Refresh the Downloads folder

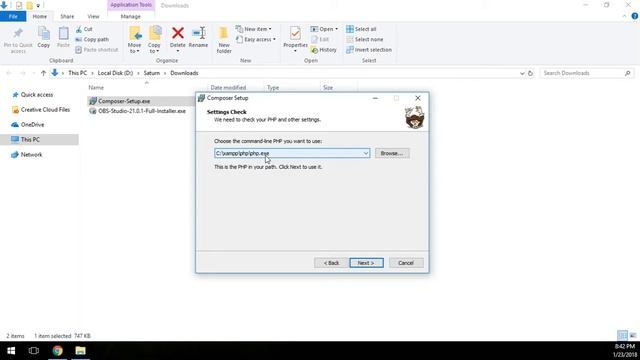[x=530, y=73]
